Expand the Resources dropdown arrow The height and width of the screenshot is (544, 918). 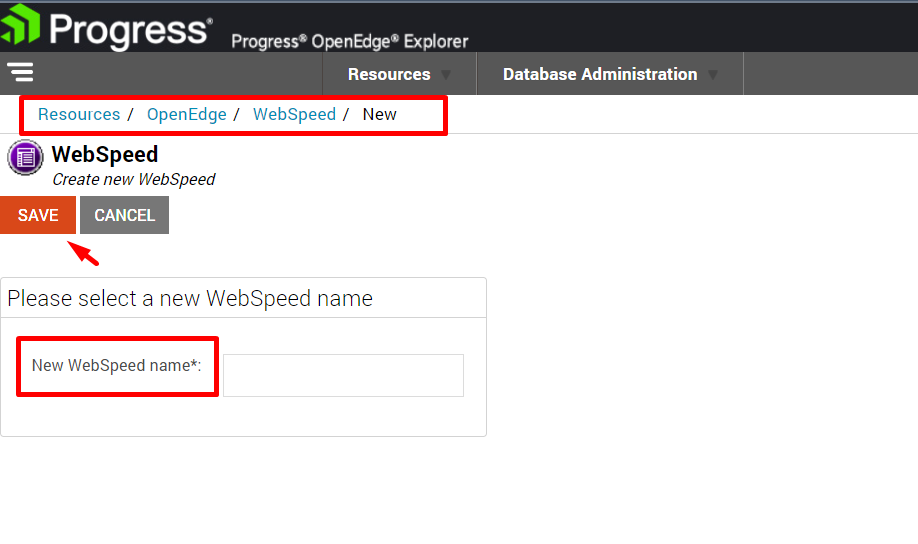[446, 75]
